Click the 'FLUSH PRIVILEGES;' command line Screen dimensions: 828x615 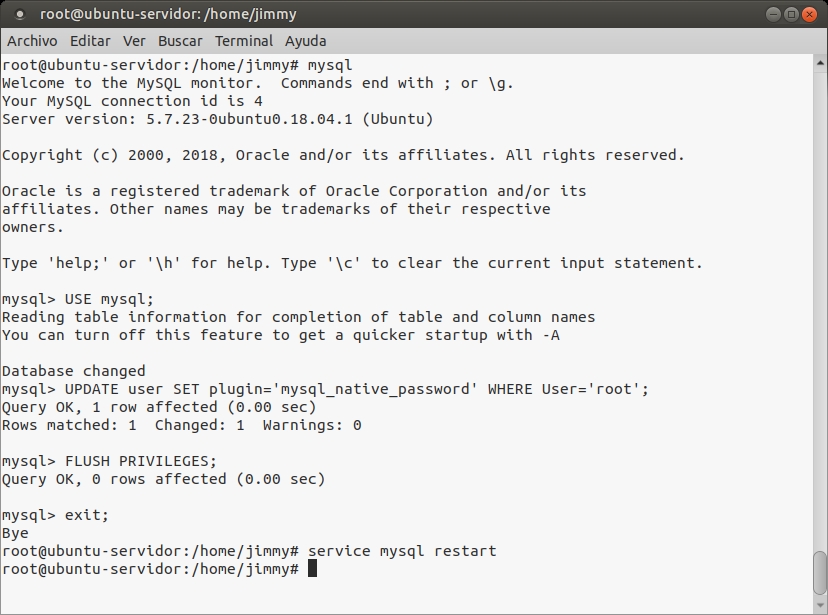pos(140,461)
